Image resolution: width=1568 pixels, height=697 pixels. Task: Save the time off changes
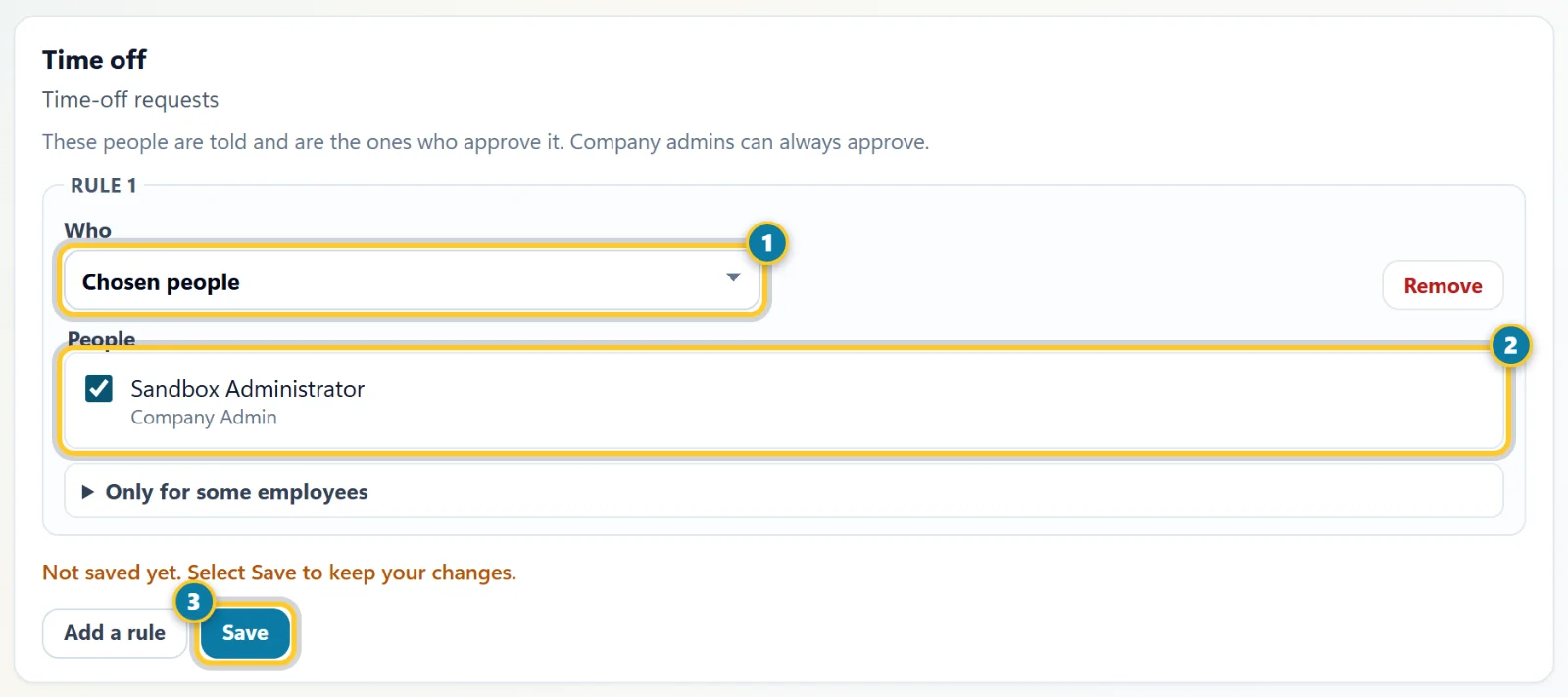pyautogui.click(x=245, y=633)
